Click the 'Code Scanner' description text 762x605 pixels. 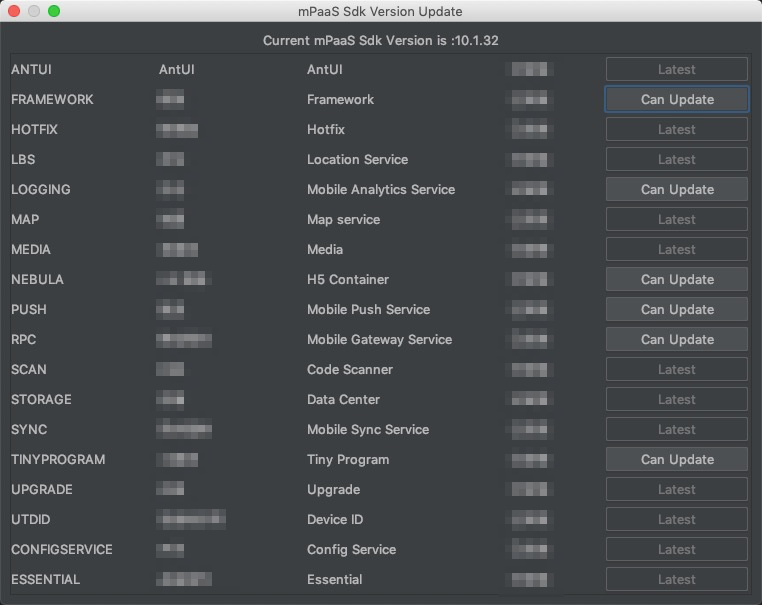[x=350, y=369]
